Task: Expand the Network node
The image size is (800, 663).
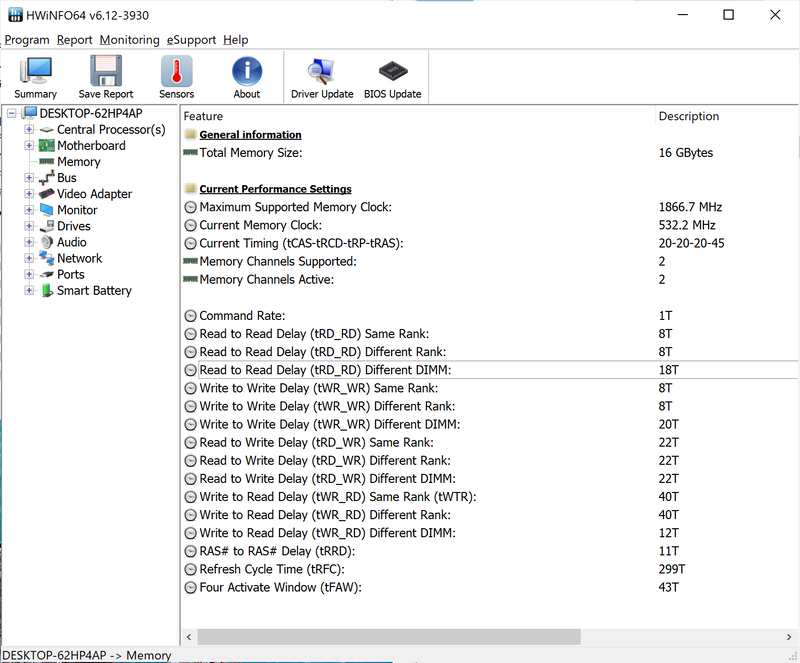Action: point(29,258)
